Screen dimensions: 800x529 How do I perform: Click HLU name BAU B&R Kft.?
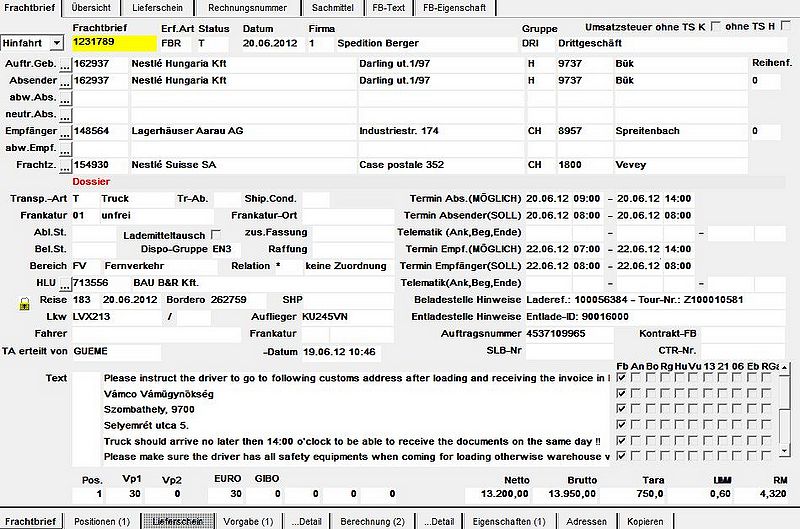point(262,283)
